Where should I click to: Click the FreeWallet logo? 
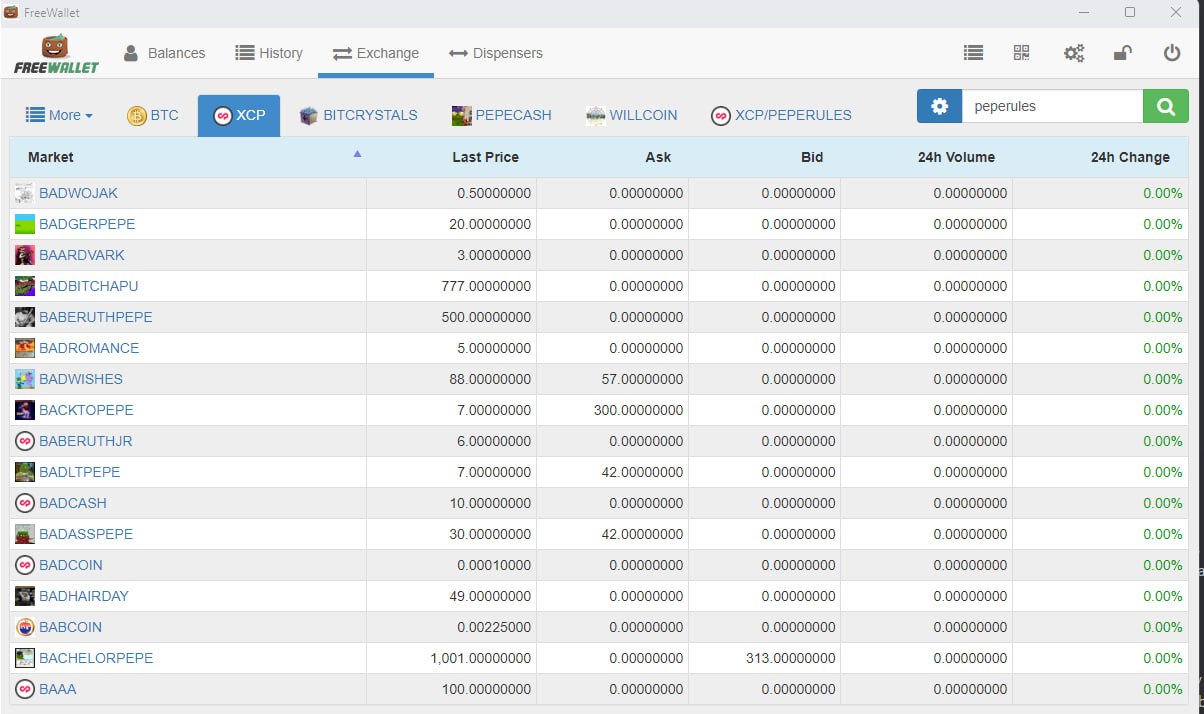point(56,54)
